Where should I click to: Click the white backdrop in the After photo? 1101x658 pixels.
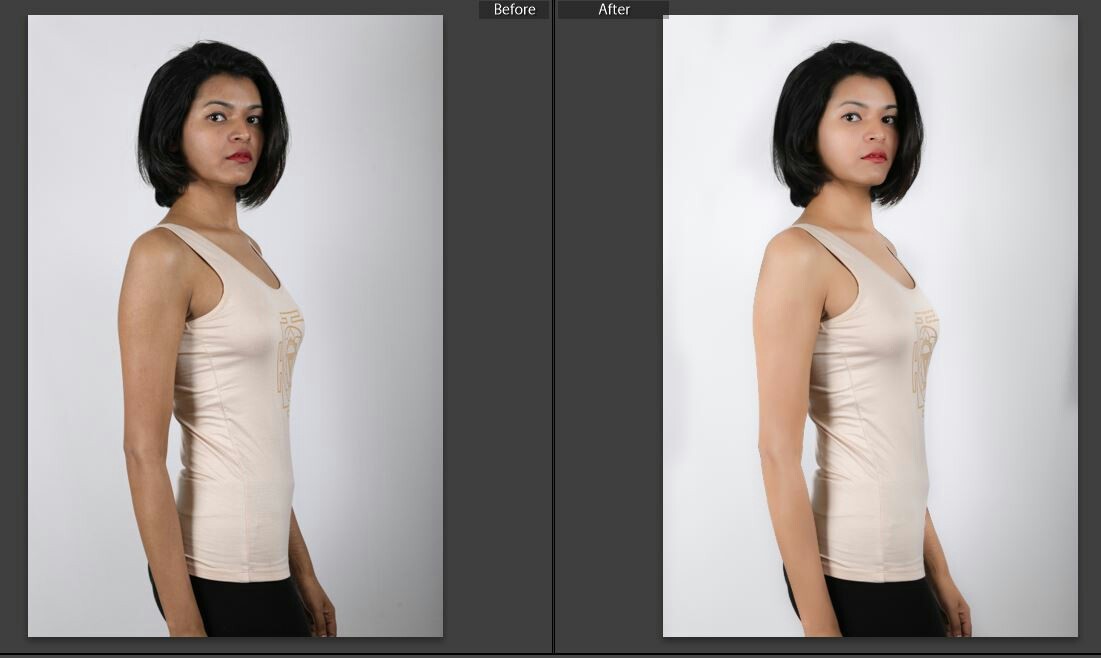(x=1010, y=300)
